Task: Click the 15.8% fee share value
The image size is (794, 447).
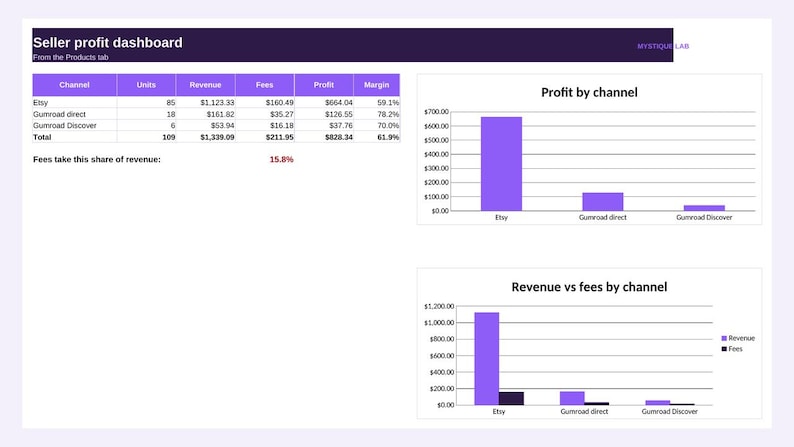Action: click(282, 159)
